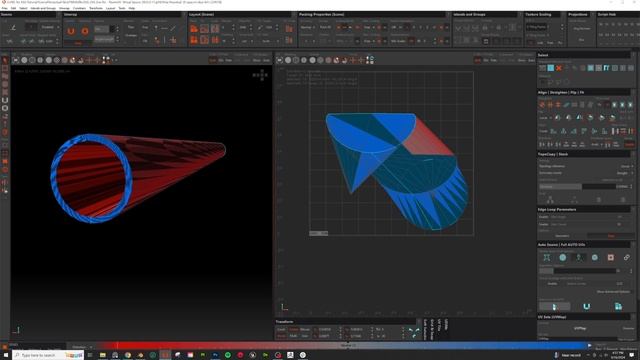
Task: Open Photoshop from the taskbar
Action: (215, 356)
